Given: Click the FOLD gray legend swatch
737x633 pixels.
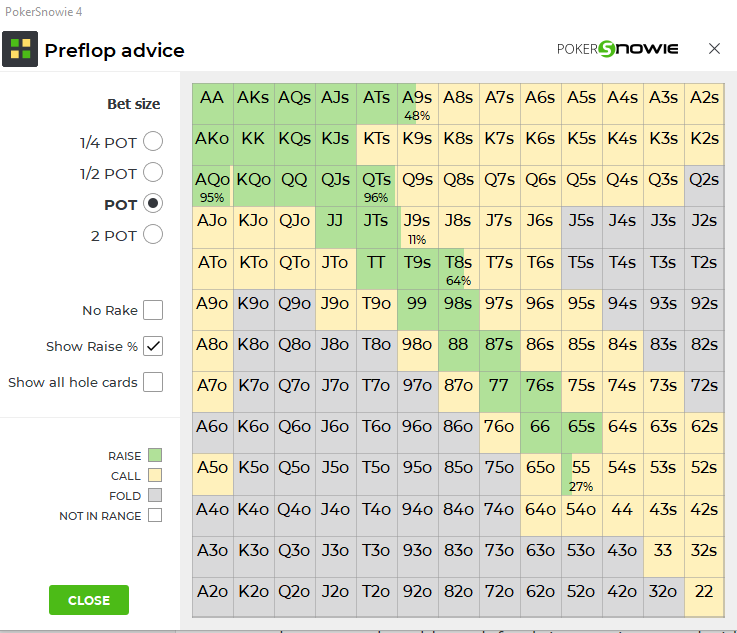Looking at the screenshot, I should (155, 495).
